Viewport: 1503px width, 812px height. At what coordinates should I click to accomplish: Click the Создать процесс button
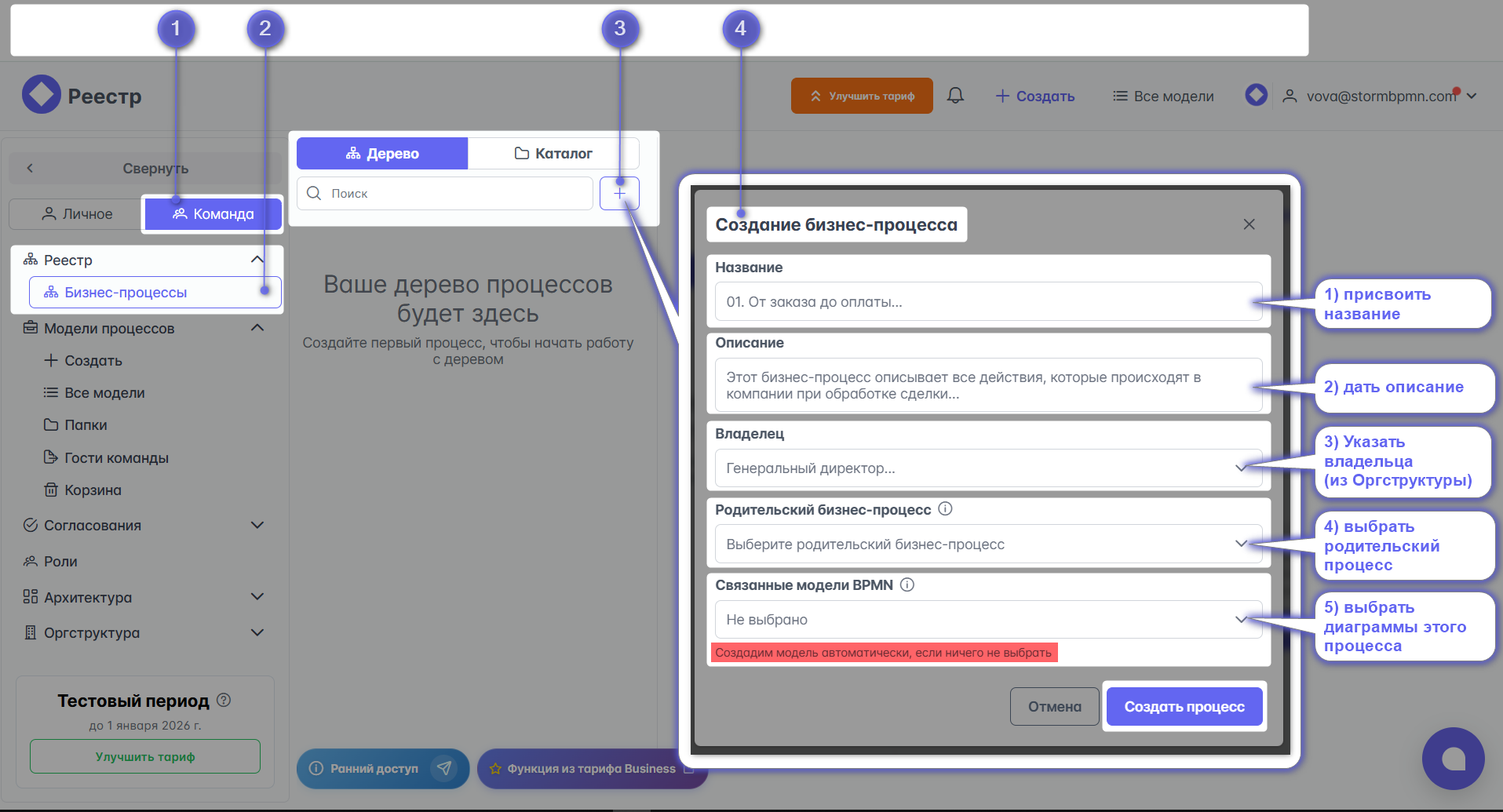coord(1184,707)
